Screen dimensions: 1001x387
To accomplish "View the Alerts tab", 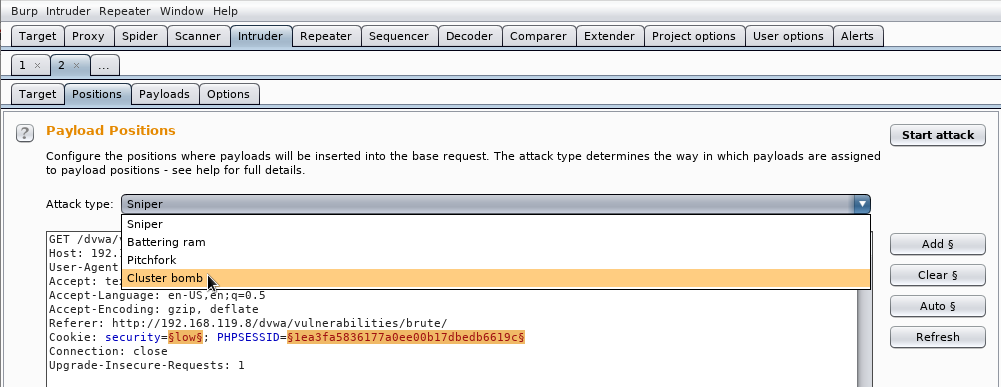I will point(857,36).
